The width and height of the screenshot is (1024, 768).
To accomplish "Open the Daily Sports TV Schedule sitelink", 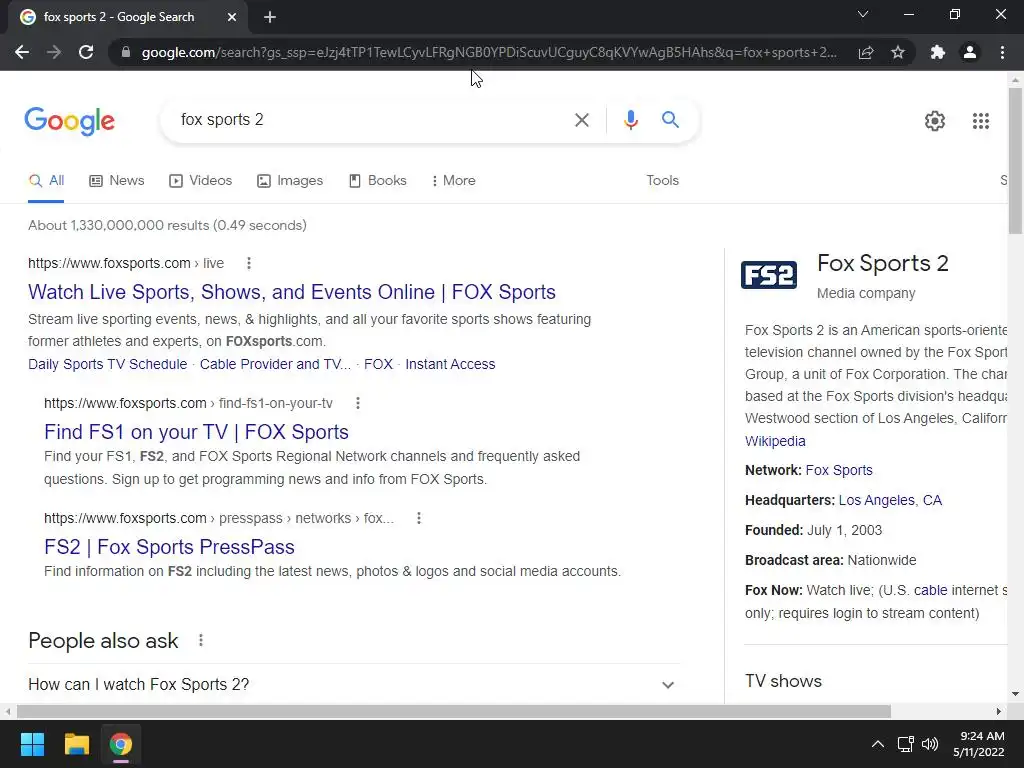I will pos(108,364).
